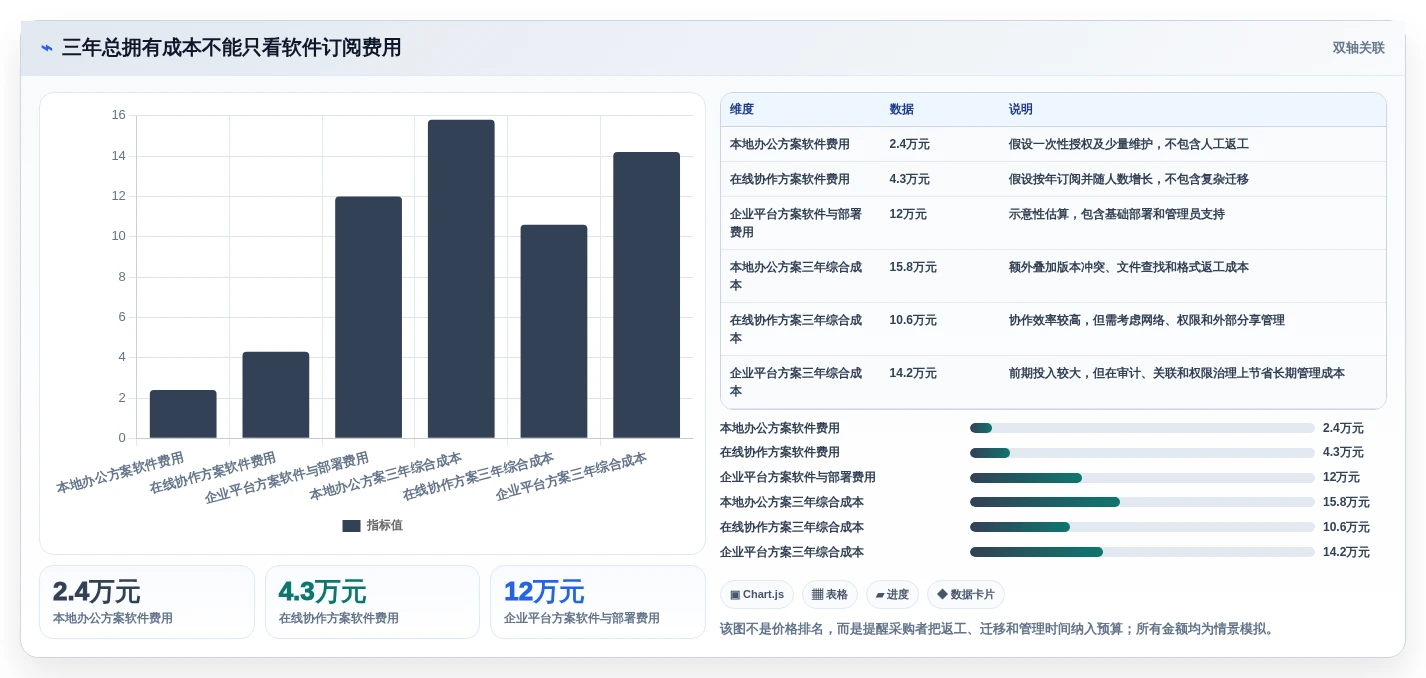The height and width of the screenshot is (678, 1426).
Task: Click the 12万元 data card
Action: pos(598,602)
